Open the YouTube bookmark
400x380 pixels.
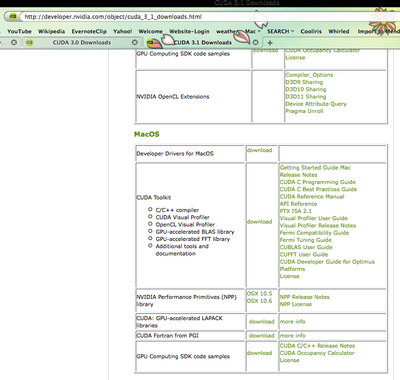click(x=19, y=31)
